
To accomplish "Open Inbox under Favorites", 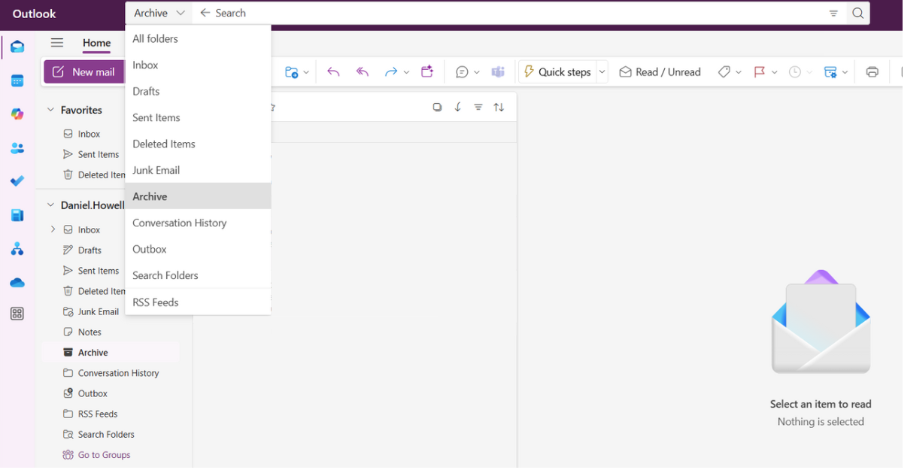I will tap(89, 134).
